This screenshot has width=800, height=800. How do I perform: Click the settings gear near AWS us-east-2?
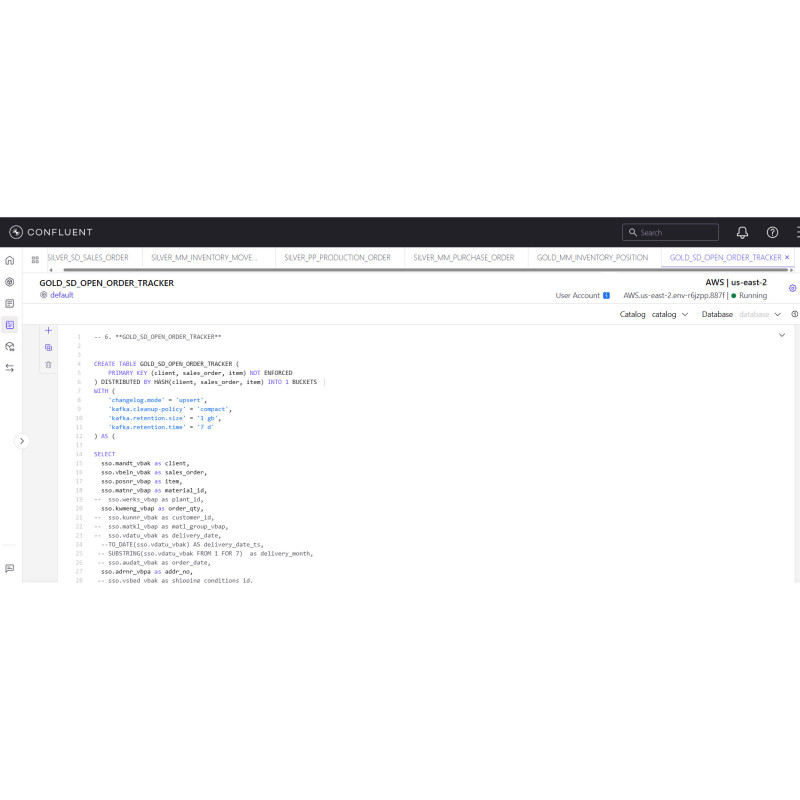coord(792,287)
